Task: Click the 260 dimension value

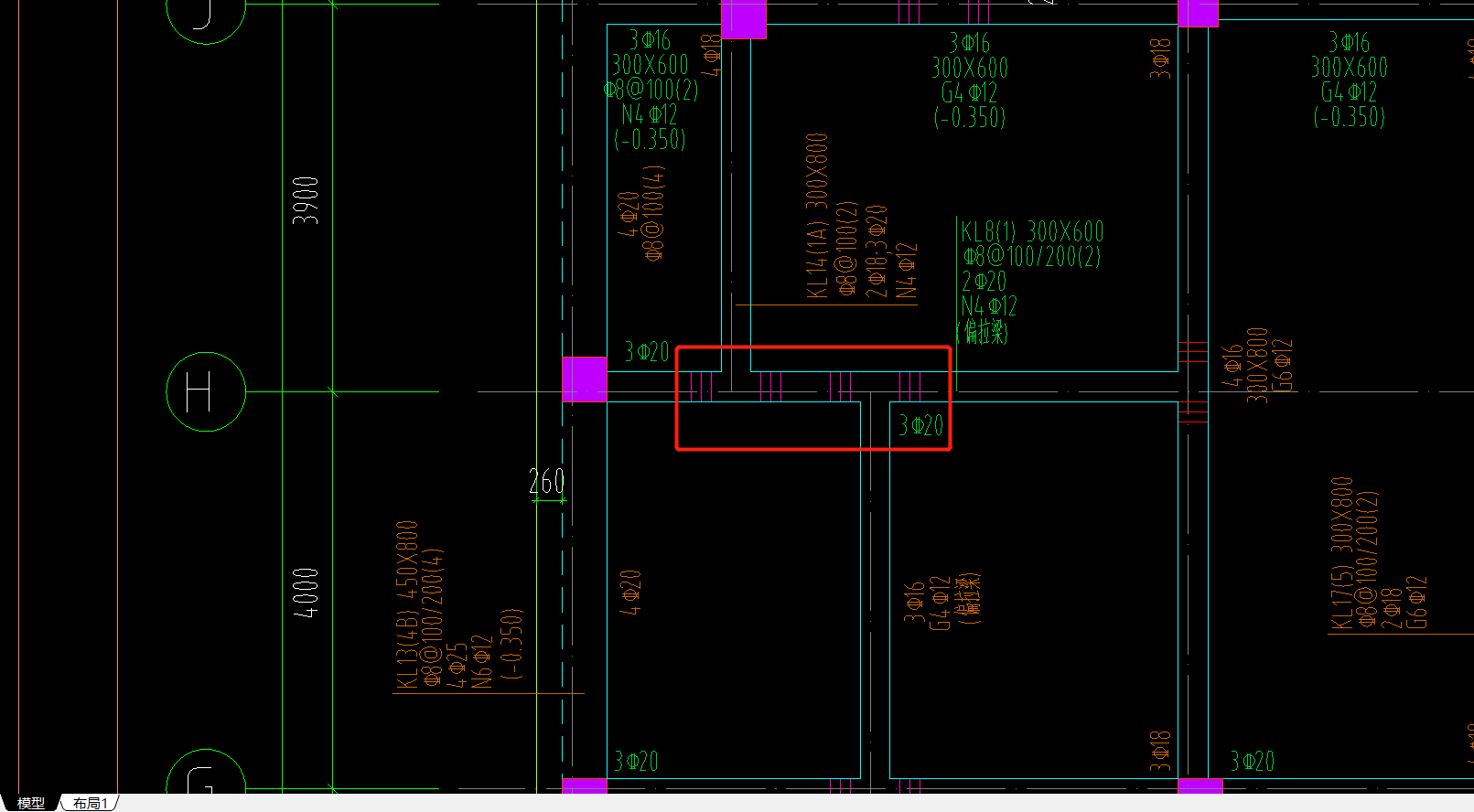Action: [547, 481]
